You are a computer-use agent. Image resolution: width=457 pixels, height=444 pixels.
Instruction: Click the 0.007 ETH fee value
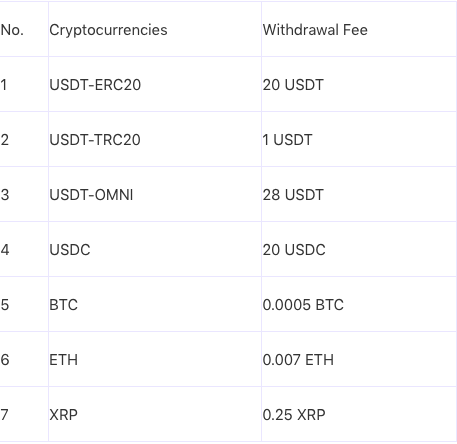click(x=298, y=360)
